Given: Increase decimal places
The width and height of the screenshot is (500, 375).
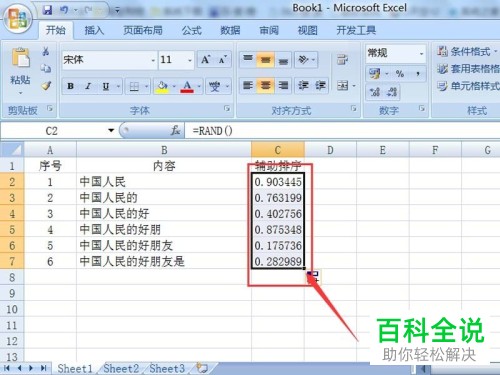Looking at the screenshot, I should (375, 92).
